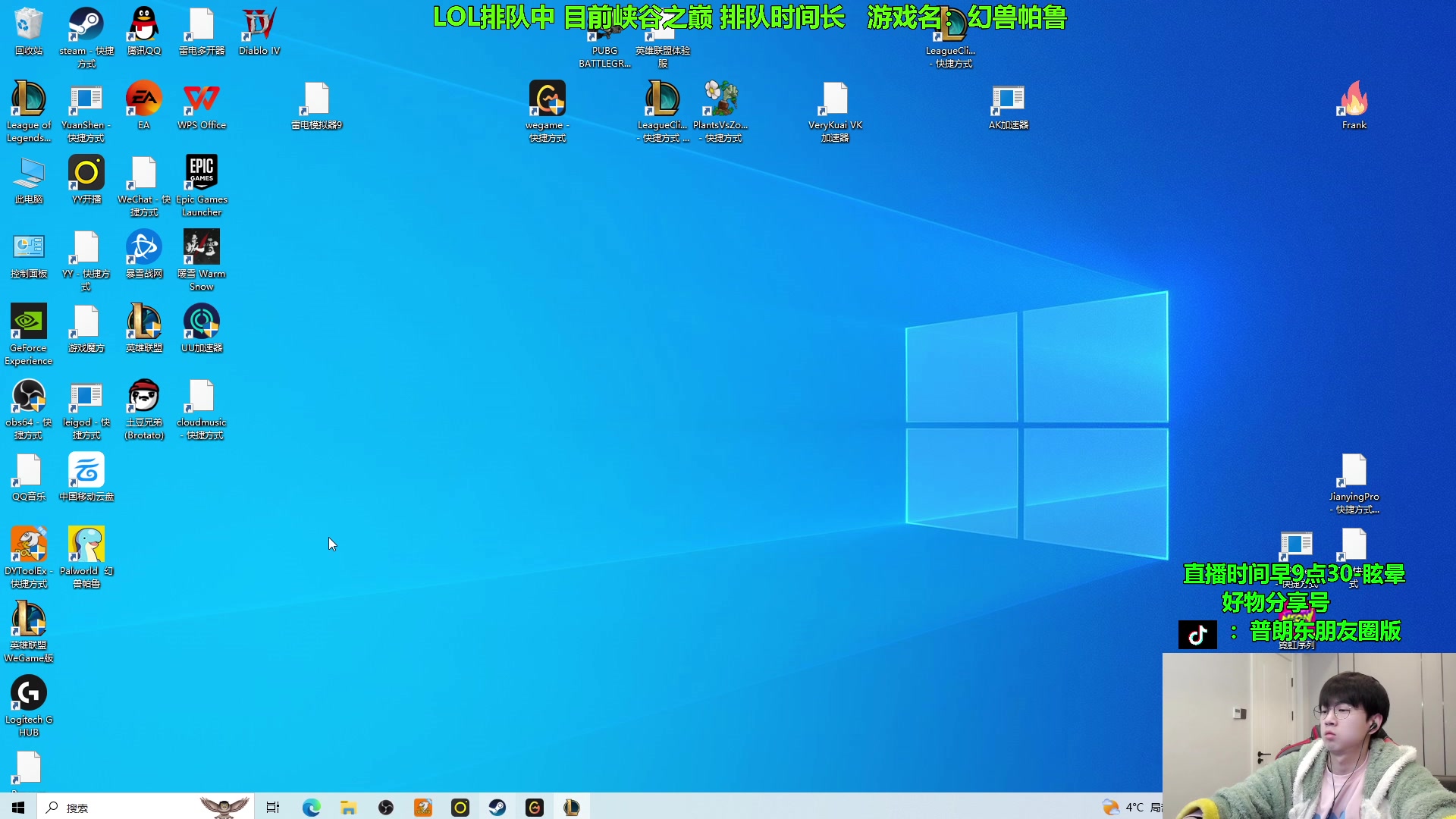Switch to Steam on the taskbar

[x=497, y=807]
